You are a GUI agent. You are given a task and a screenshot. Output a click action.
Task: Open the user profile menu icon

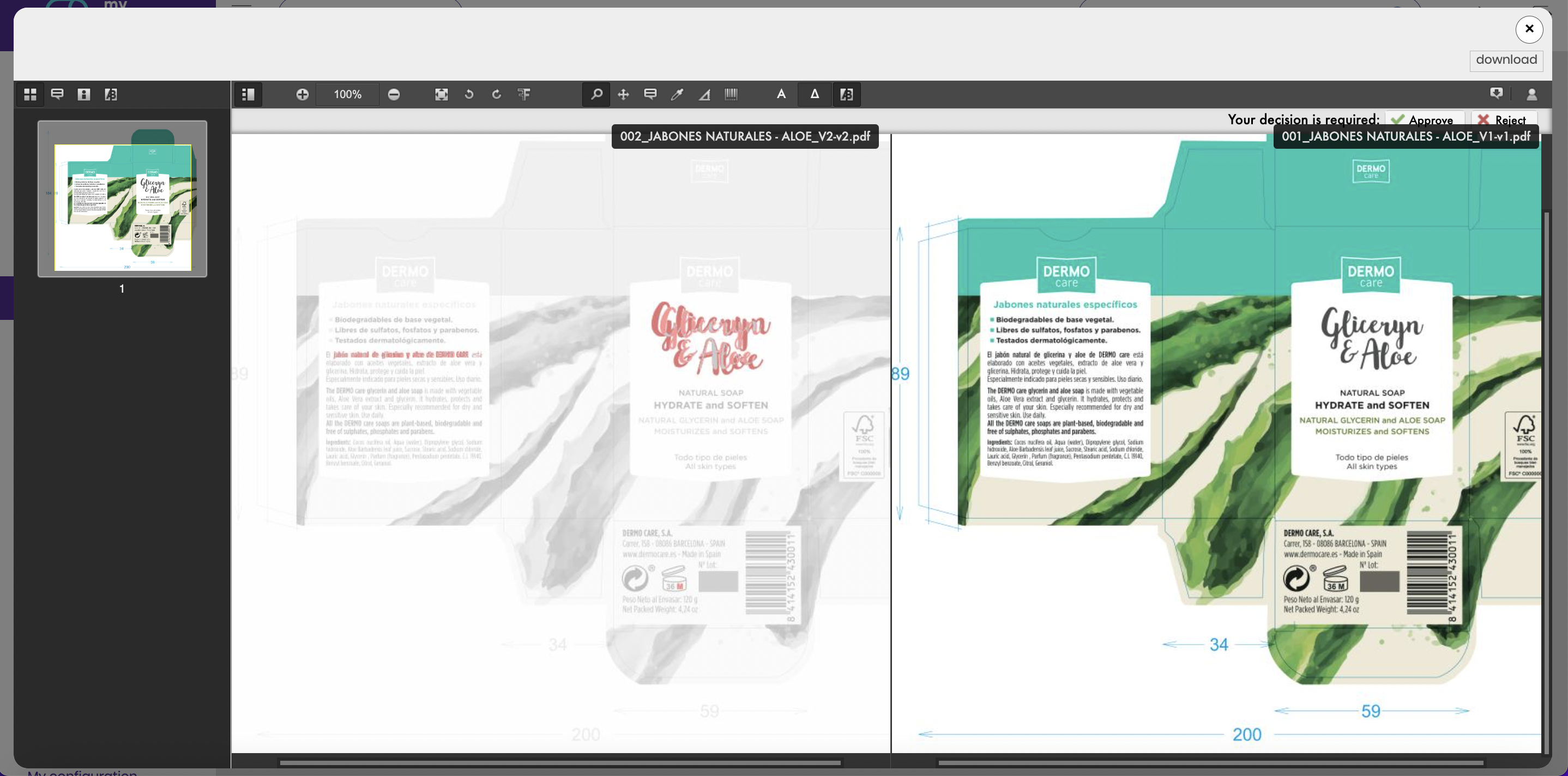click(1531, 94)
